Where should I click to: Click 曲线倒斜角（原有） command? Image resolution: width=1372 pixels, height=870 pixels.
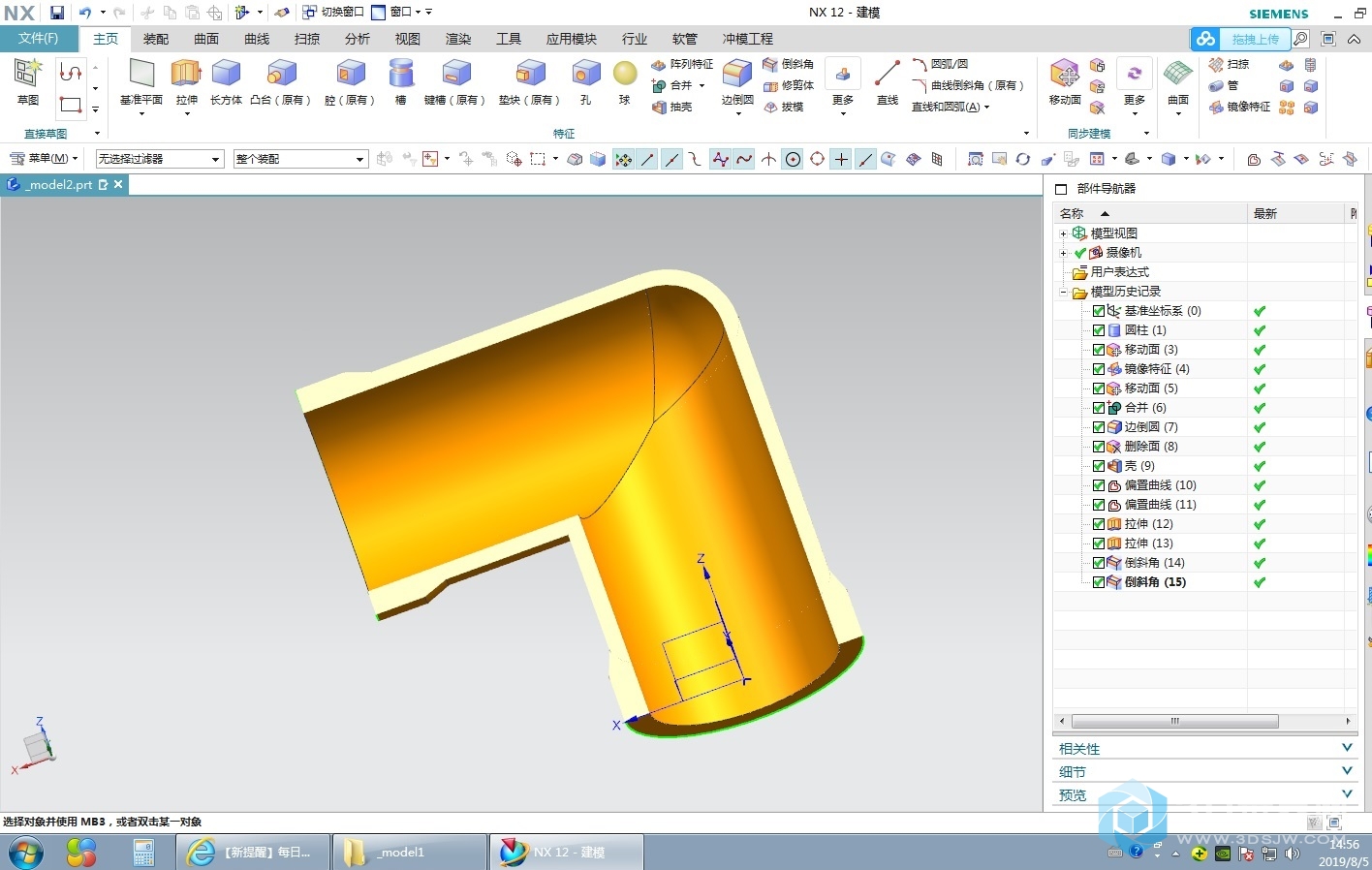click(x=969, y=85)
